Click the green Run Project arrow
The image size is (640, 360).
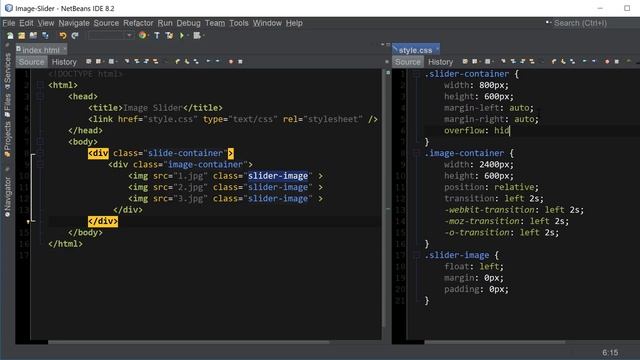[x=182, y=36]
